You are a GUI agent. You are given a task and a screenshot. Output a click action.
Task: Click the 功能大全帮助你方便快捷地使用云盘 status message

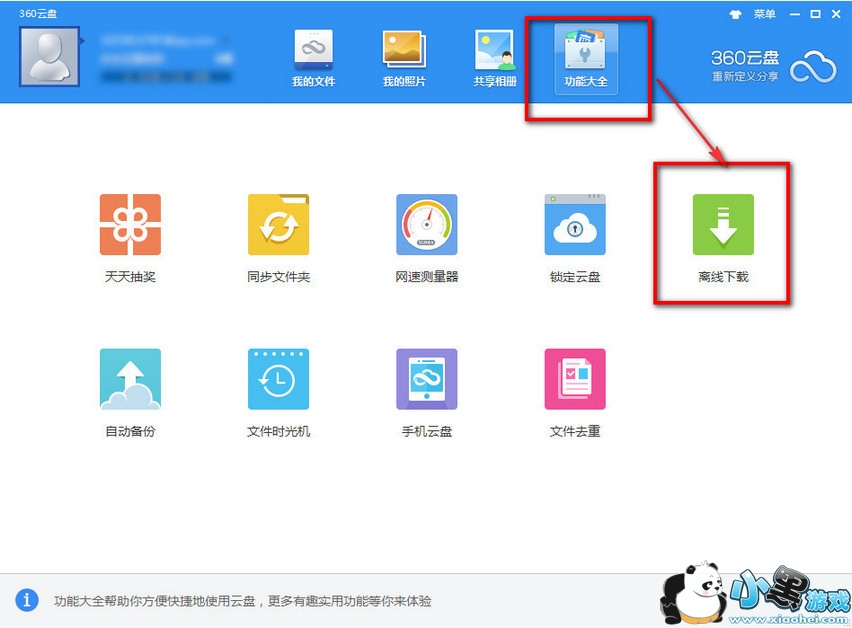242,601
